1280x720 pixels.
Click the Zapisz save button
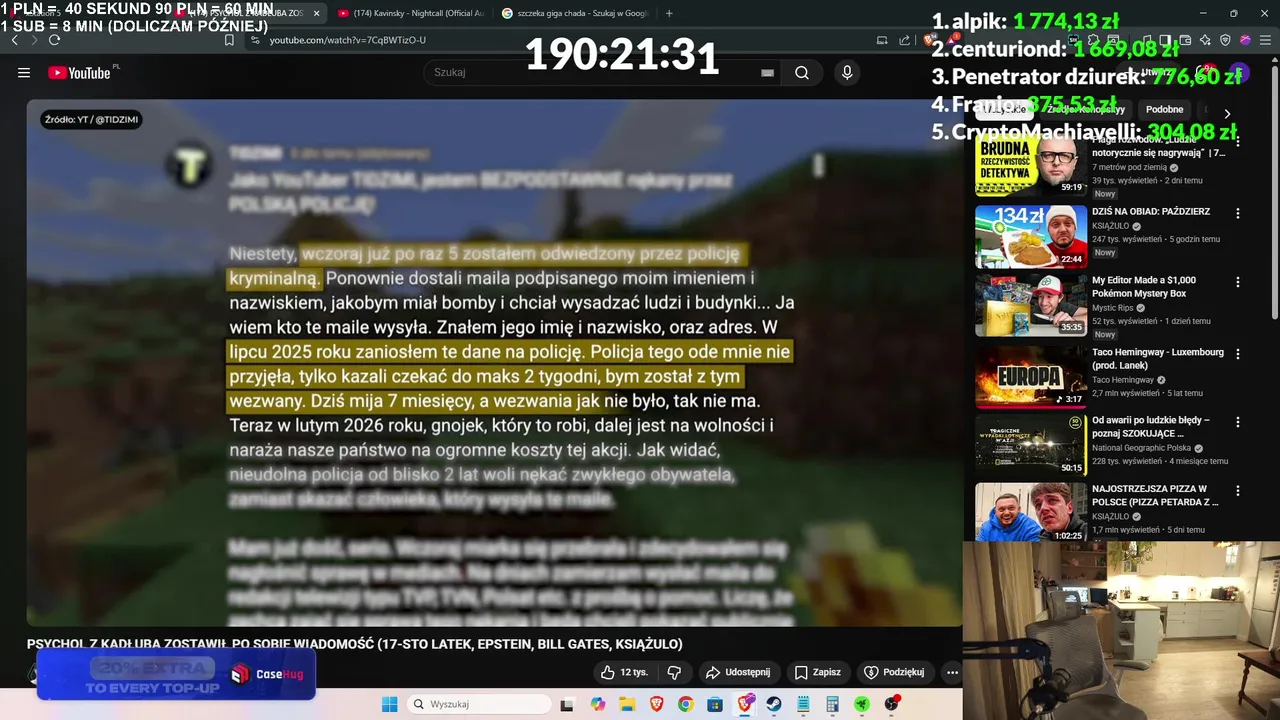pos(817,672)
